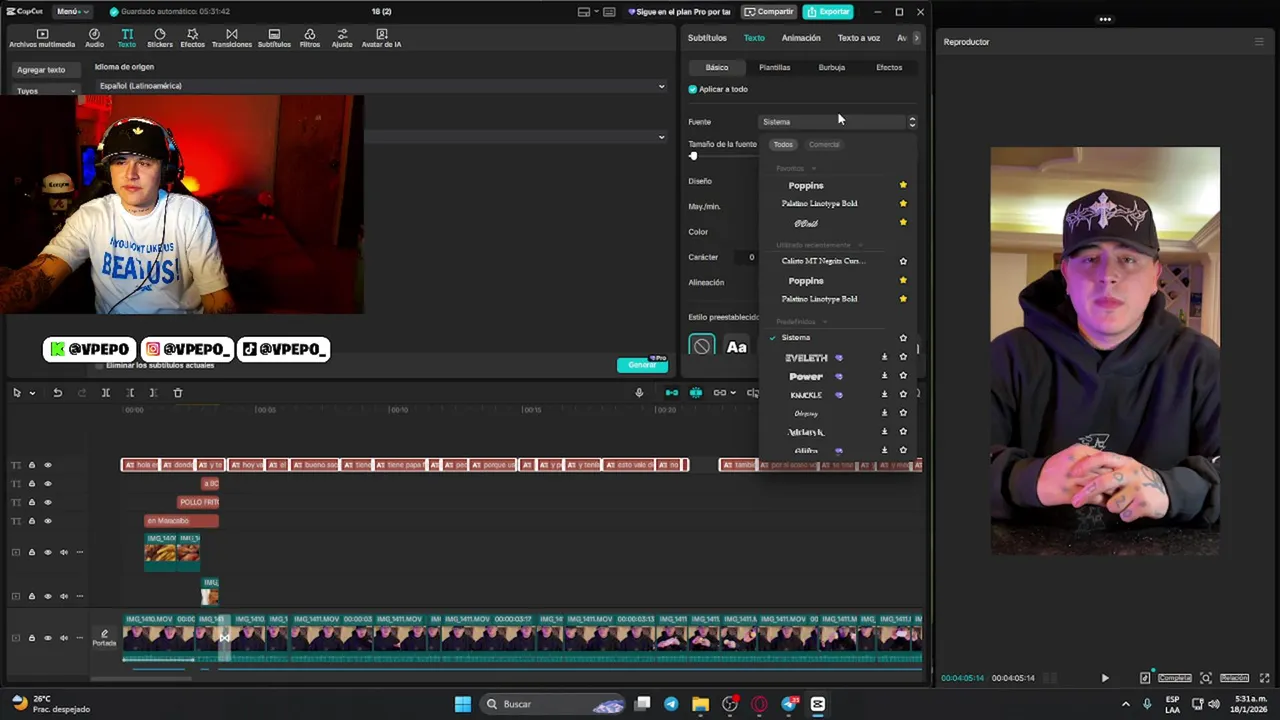The height and width of the screenshot is (720, 1280).
Task: Click the Generar button
Action: pyautogui.click(x=643, y=365)
